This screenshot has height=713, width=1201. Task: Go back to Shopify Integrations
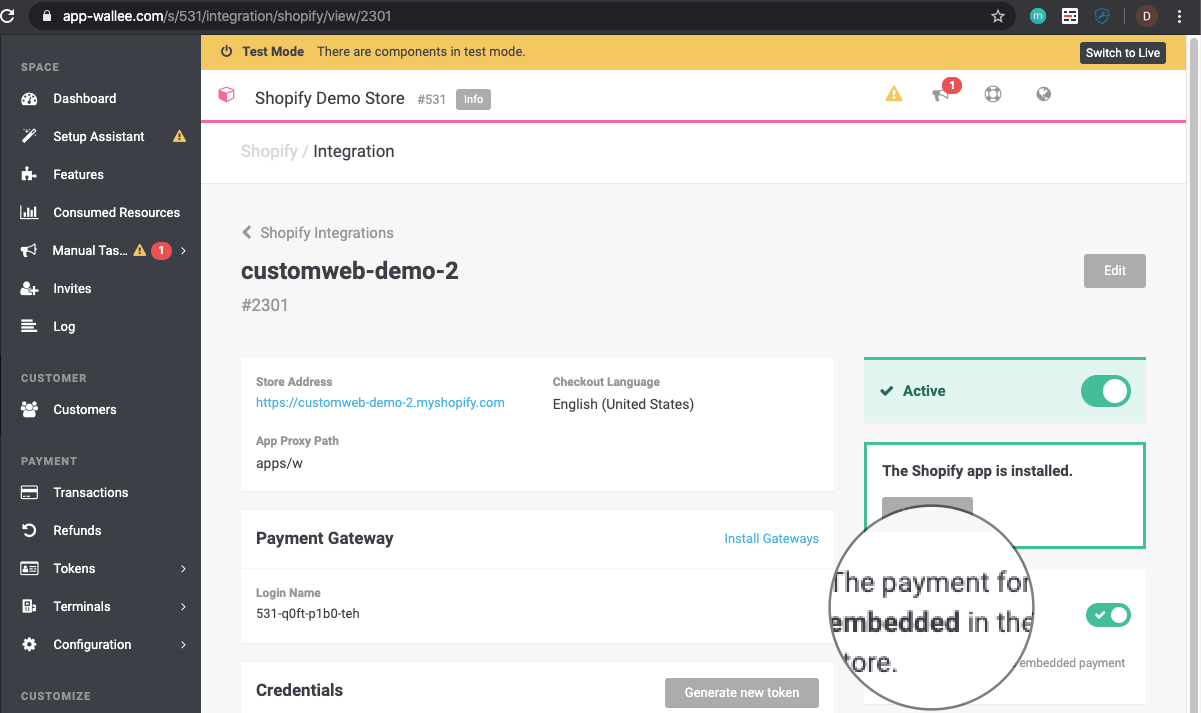(318, 233)
